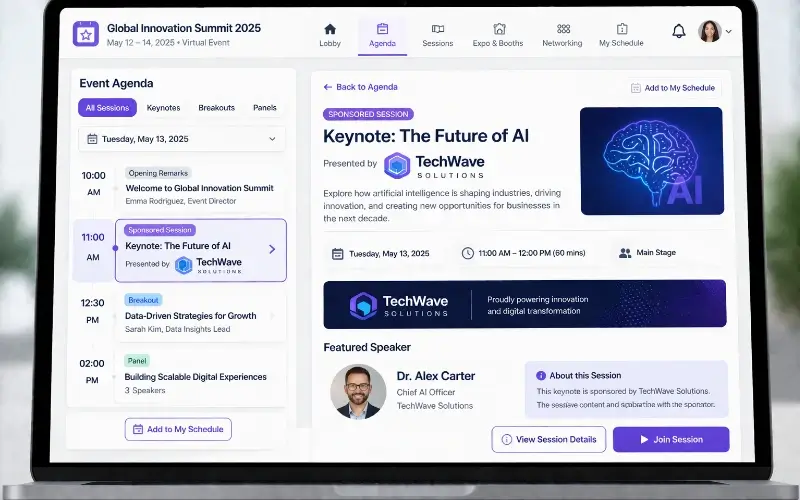The image size is (800, 500).
Task: Open notifications bell
Action: pos(678,32)
